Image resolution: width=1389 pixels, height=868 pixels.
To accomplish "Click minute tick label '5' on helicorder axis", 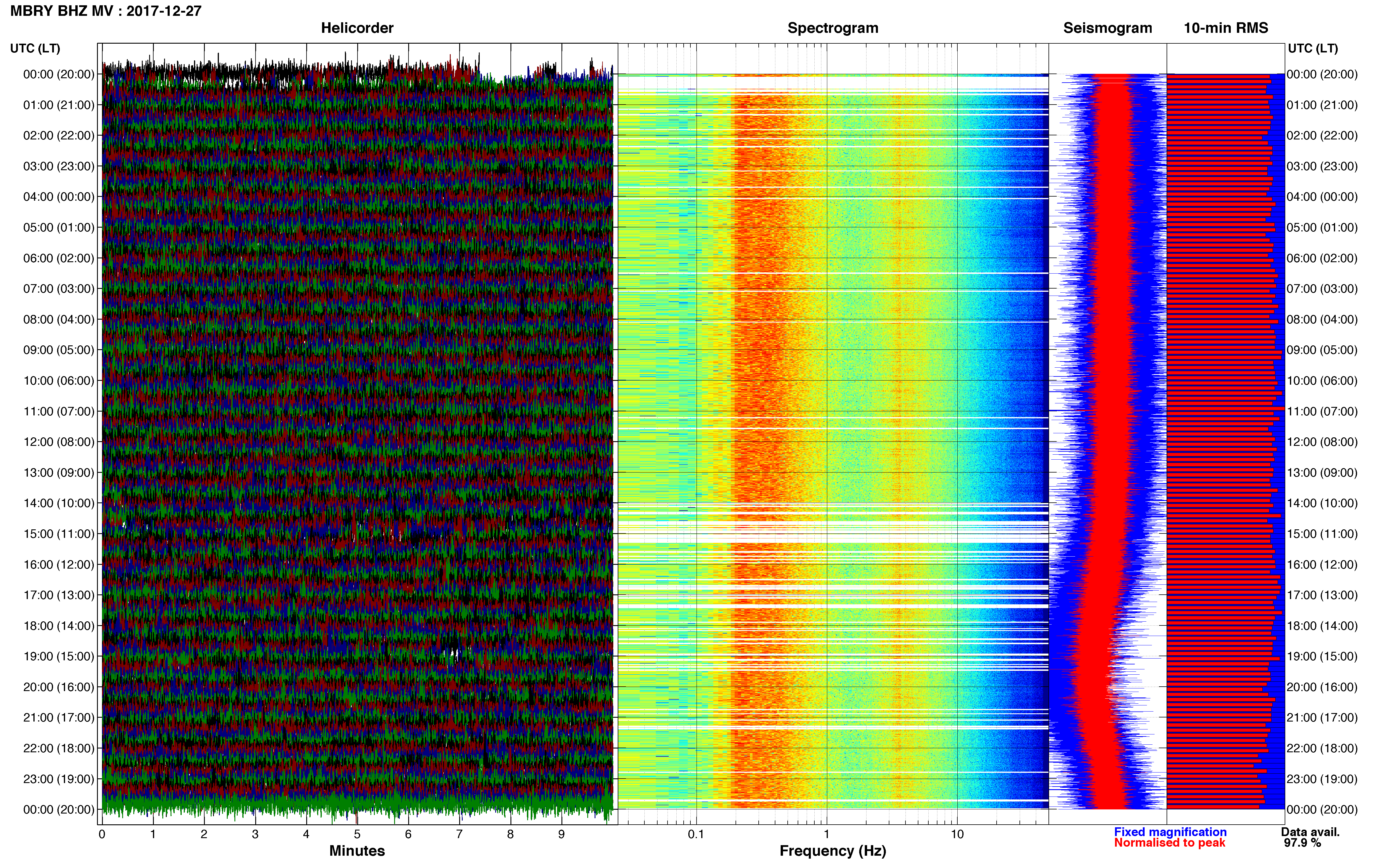I will pyautogui.click(x=357, y=835).
